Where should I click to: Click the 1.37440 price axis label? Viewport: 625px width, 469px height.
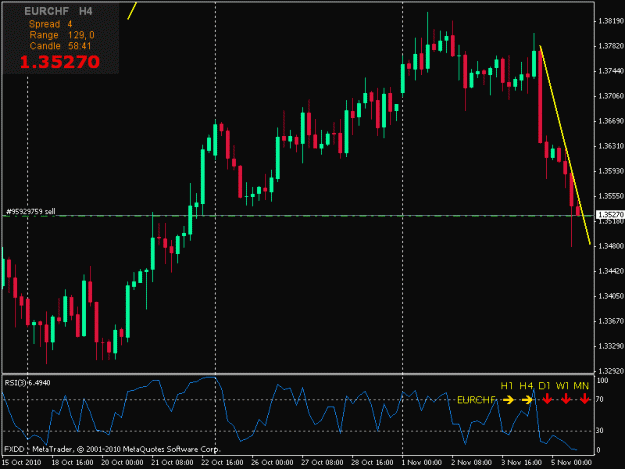(x=611, y=71)
